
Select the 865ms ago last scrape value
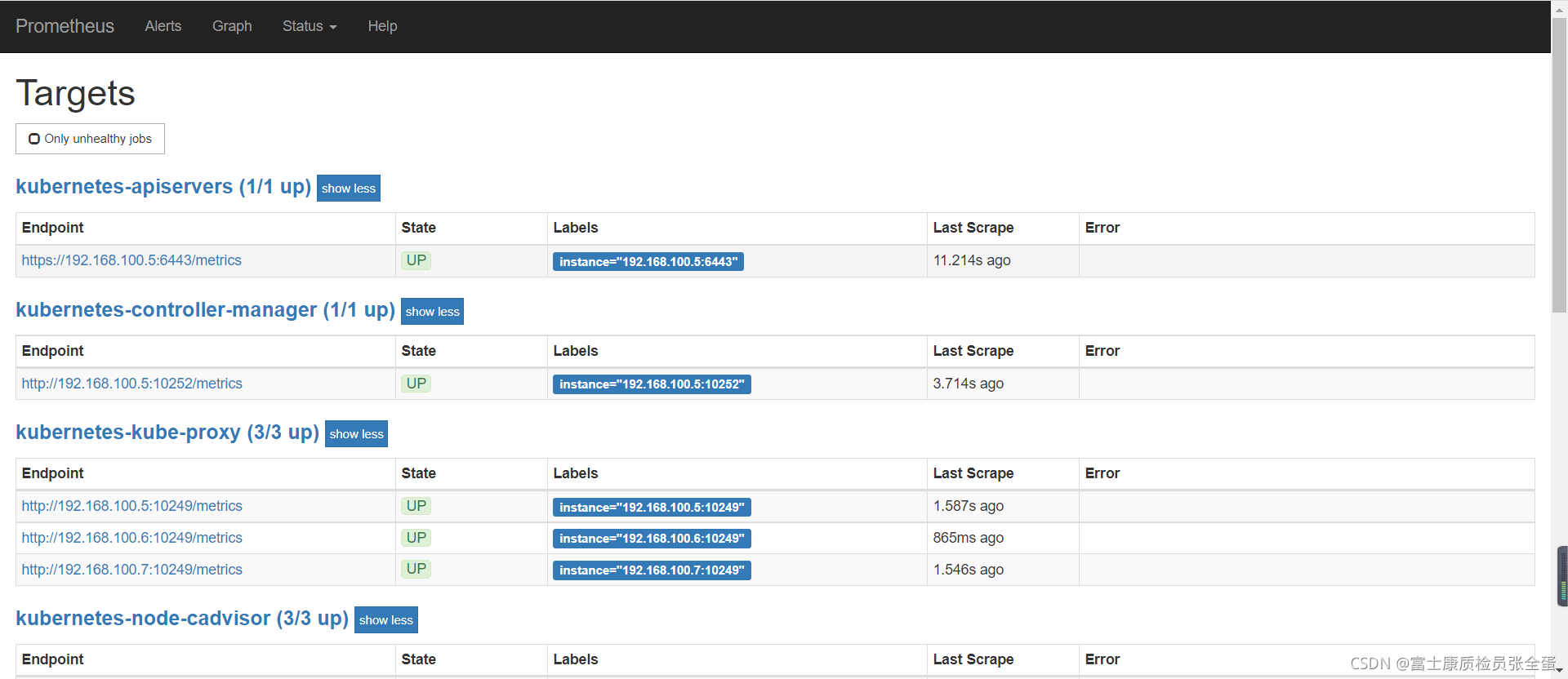[x=969, y=538]
